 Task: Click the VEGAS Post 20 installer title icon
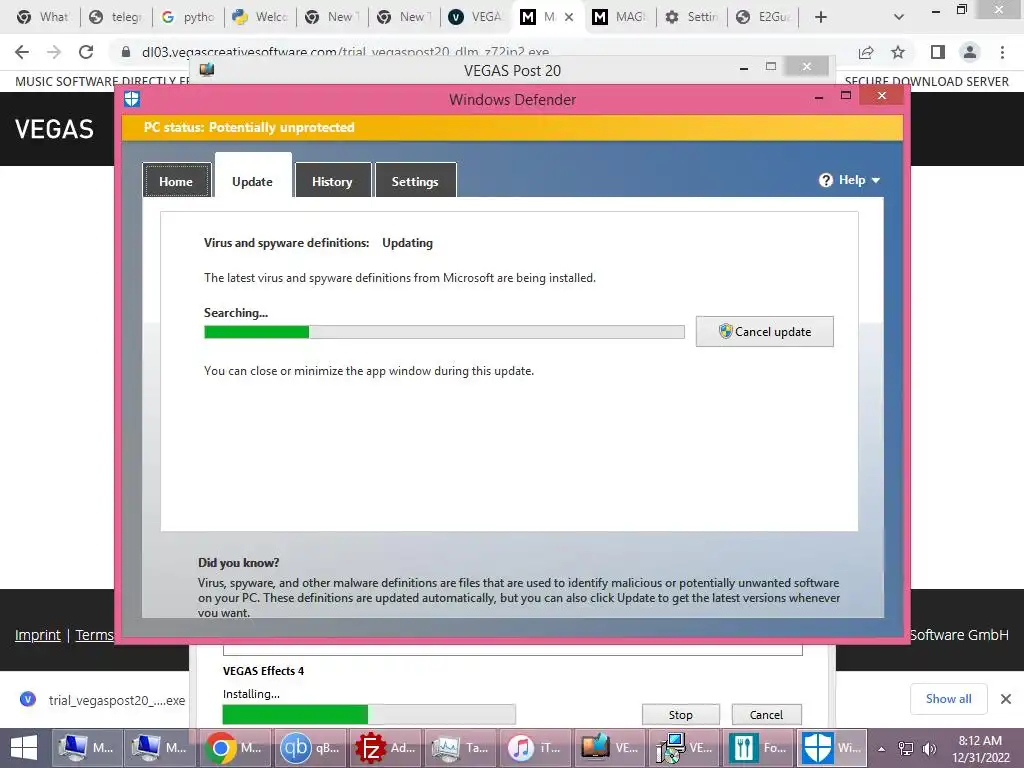click(207, 69)
